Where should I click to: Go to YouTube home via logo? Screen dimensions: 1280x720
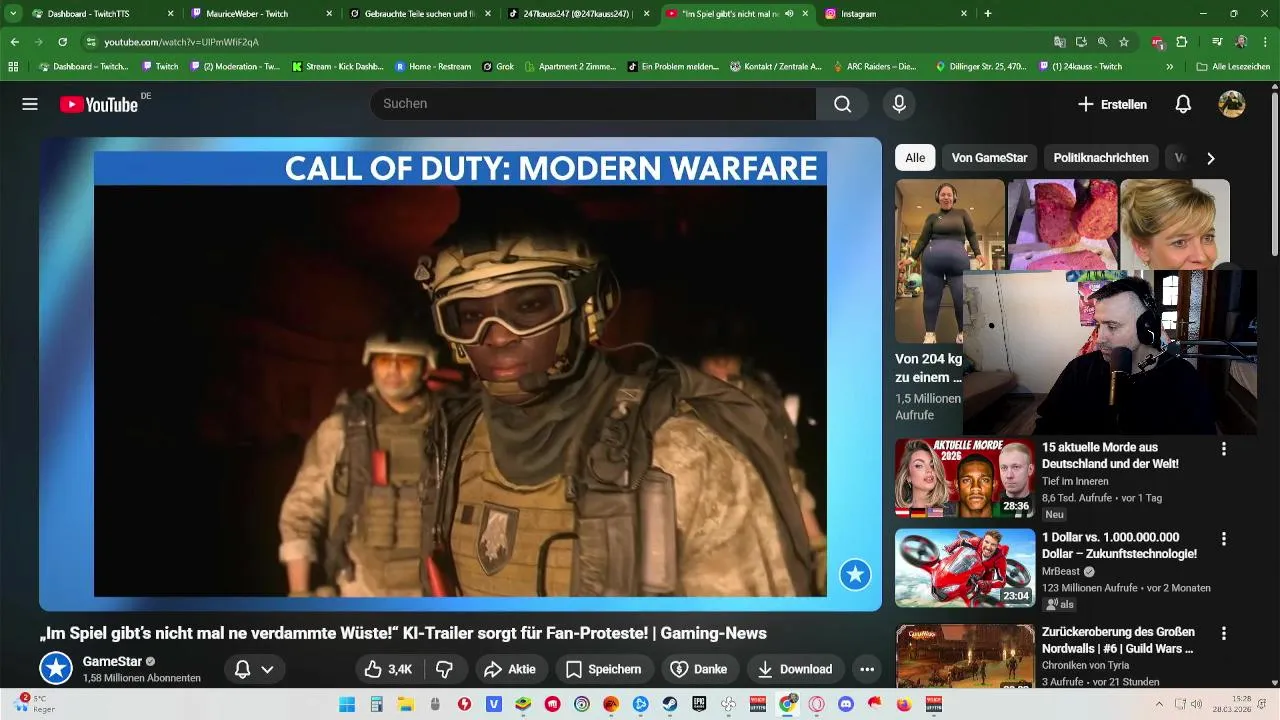pos(99,104)
